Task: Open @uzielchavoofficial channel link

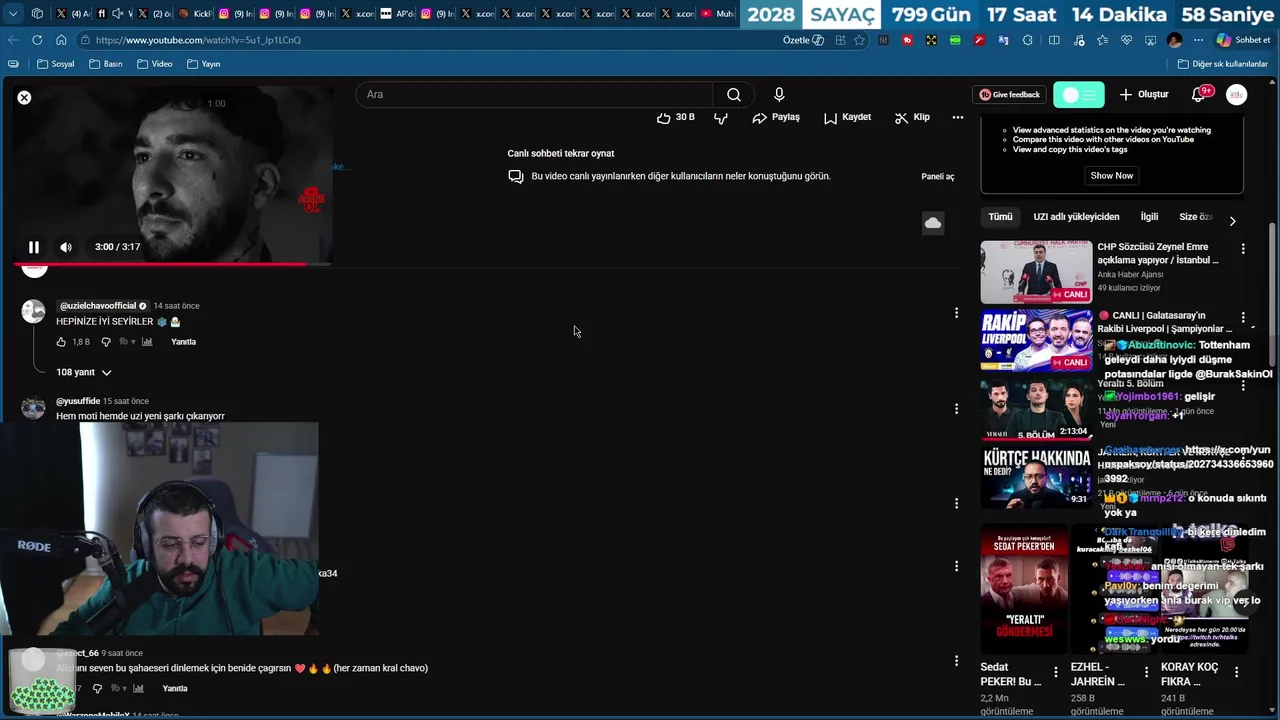Action: [102, 305]
